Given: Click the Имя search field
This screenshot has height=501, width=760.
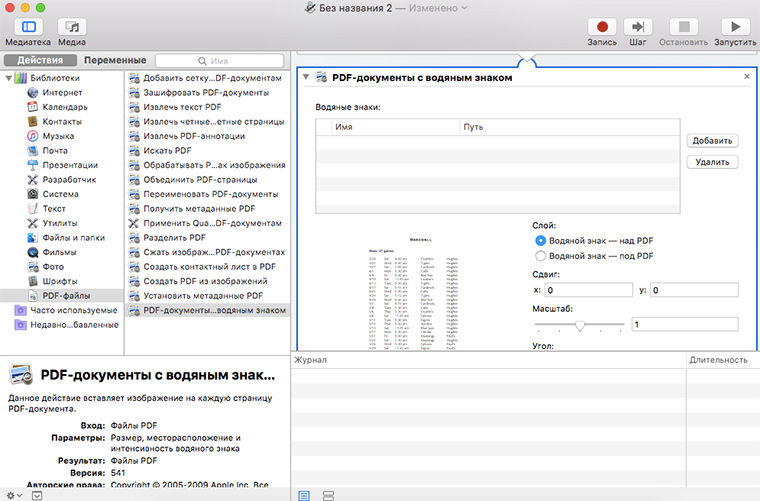Looking at the screenshot, I should click(x=220, y=61).
